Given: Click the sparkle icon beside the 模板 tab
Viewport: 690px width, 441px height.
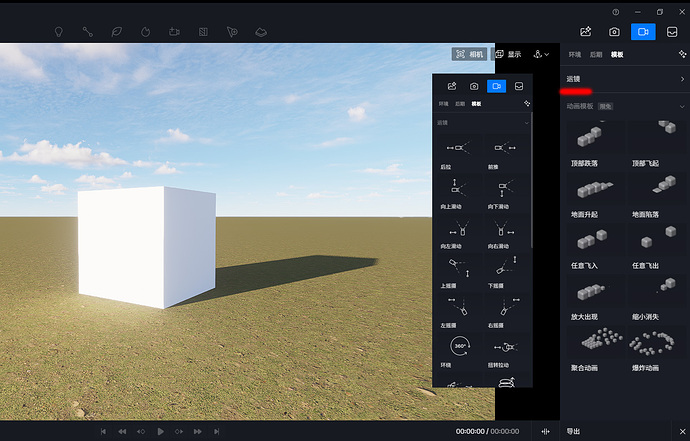Looking at the screenshot, I should click(x=681, y=54).
